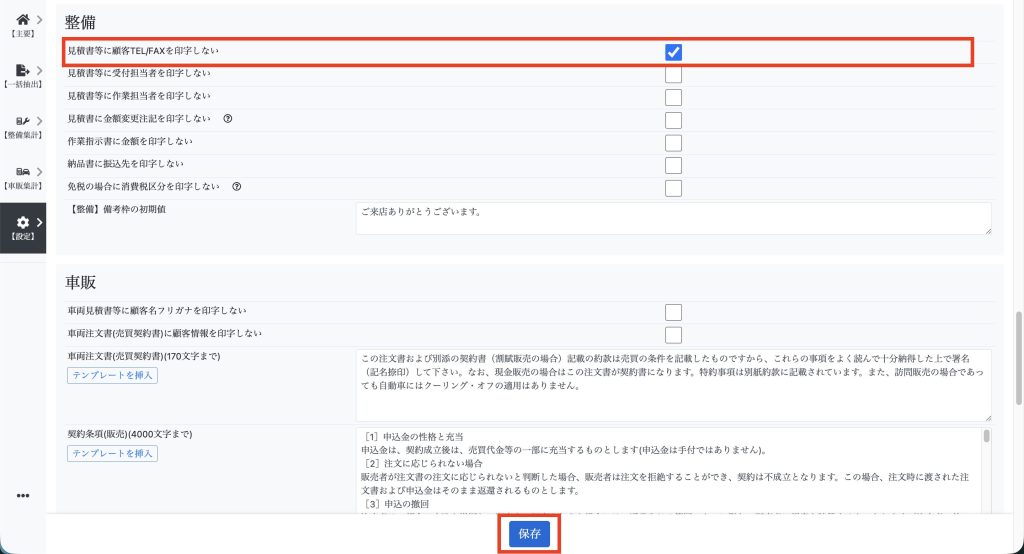
Task: Open the 【整備集計】 wrench icon
Action: point(22,122)
